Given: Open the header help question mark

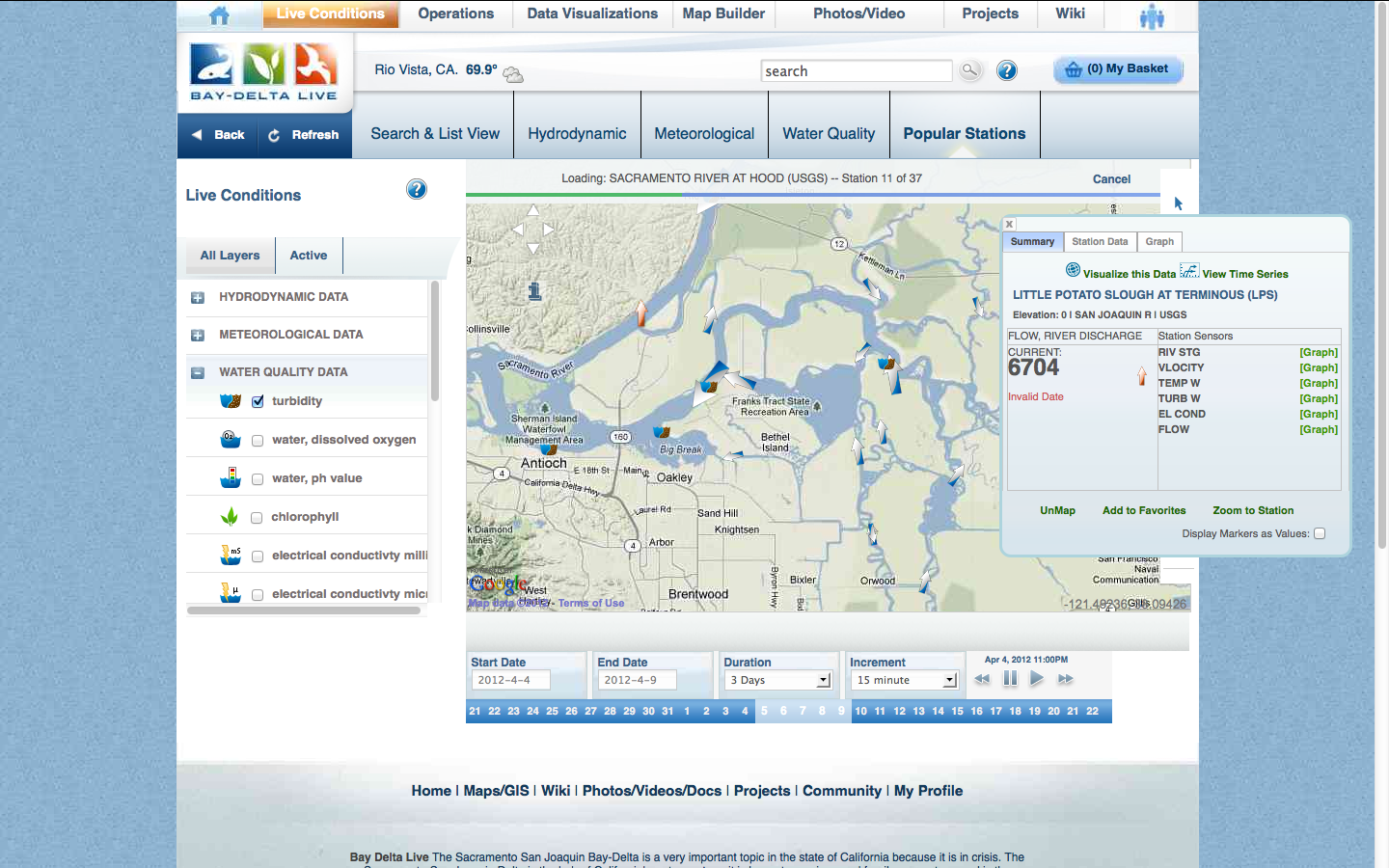Looking at the screenshot, I should click(x=1007, y=70).
